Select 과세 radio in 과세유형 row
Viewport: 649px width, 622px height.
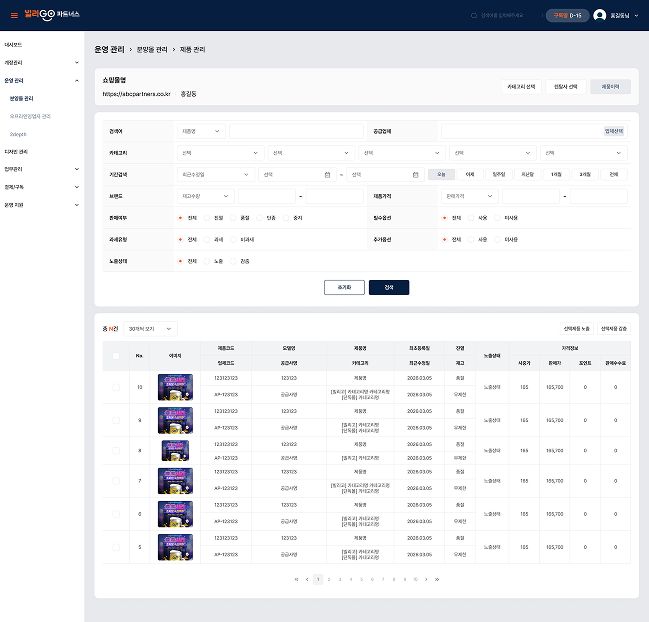pyautogui.click(x=207, y=240)
